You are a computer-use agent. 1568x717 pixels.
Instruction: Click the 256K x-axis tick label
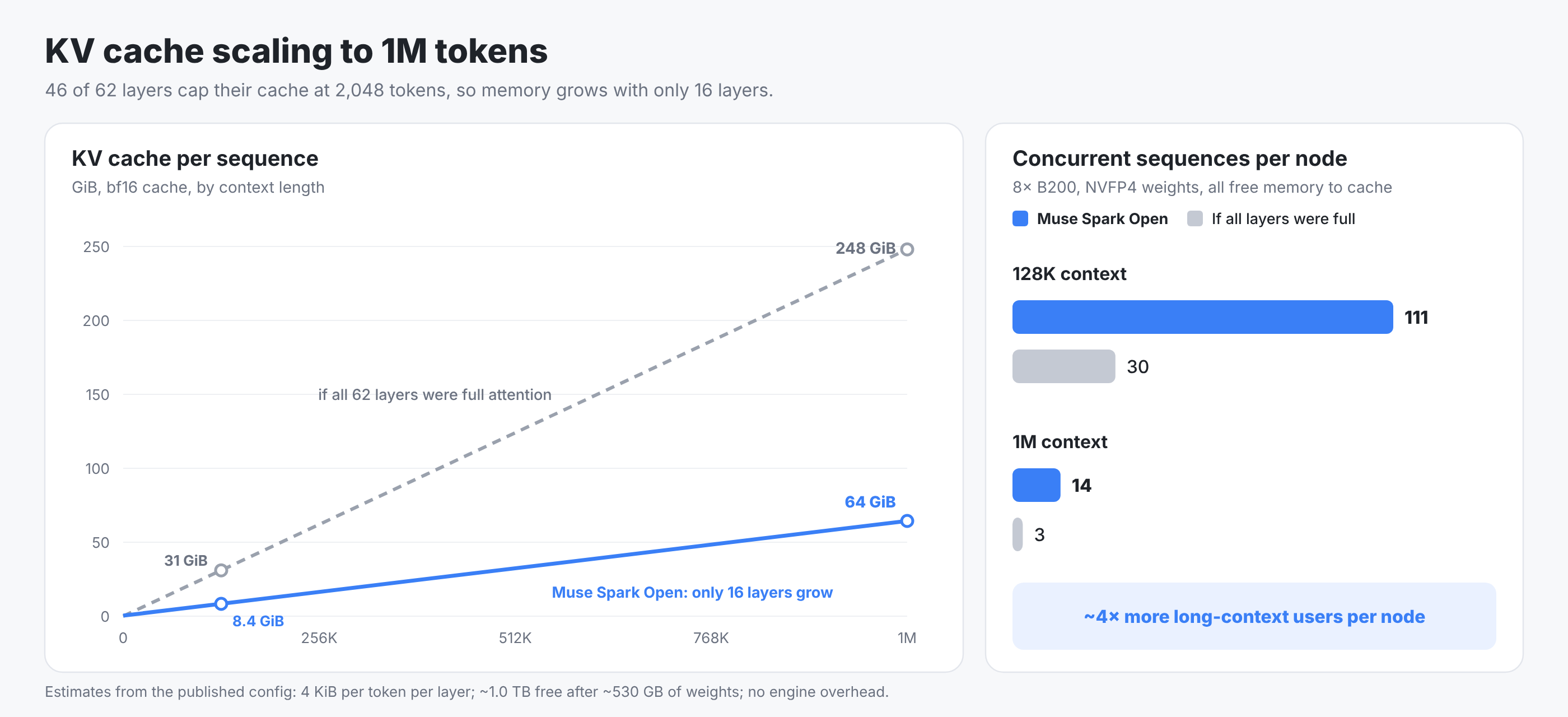click(x=319, y=638)
